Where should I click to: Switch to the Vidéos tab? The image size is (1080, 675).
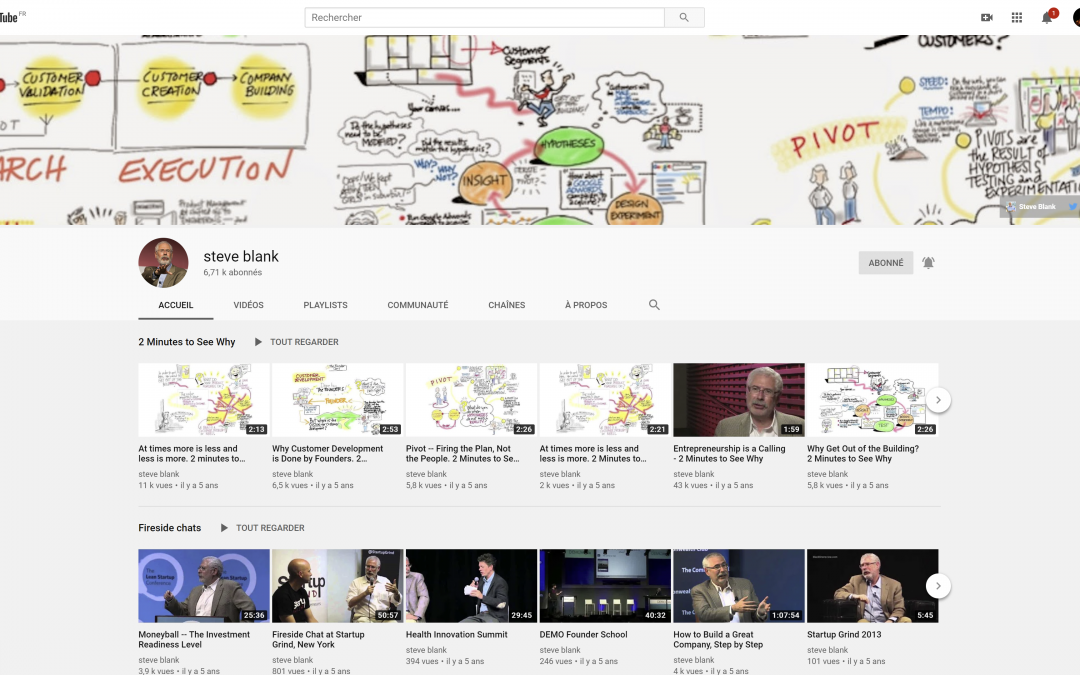[249, 305]
